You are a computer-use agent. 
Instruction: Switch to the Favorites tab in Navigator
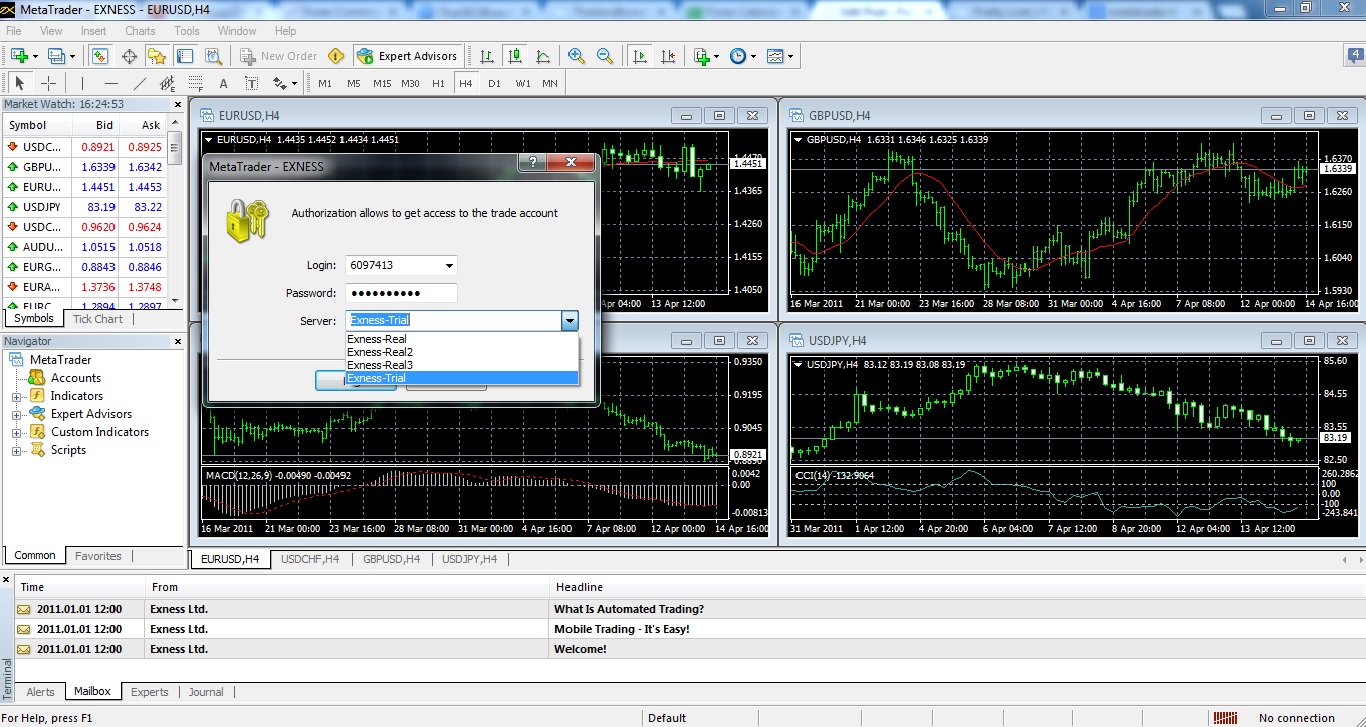point(98,556)
